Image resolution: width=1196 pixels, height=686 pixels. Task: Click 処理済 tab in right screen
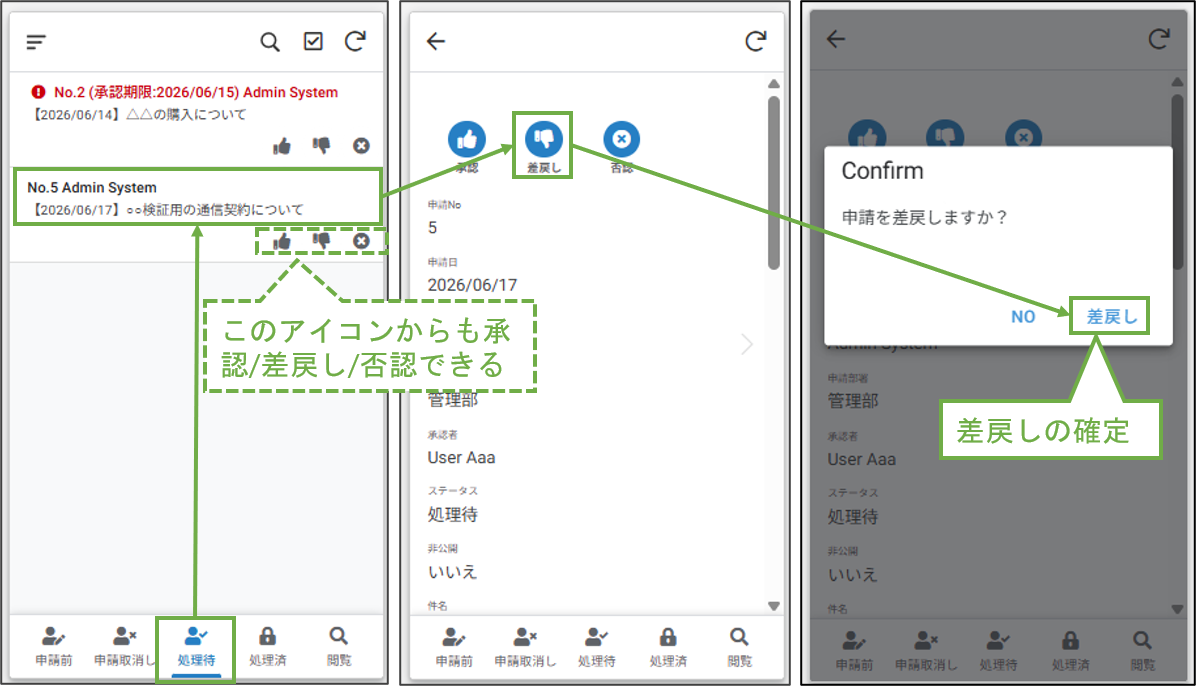(x=1070, y=651)
